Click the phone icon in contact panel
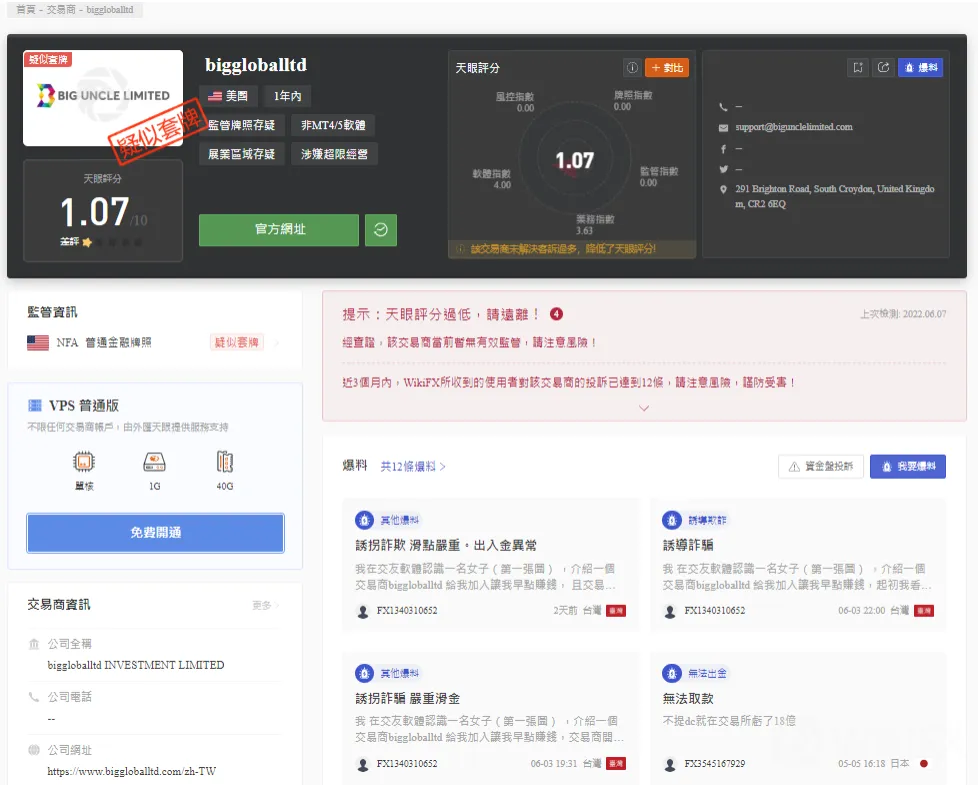This screenshot has width=978, height=785. coord(723,107)
